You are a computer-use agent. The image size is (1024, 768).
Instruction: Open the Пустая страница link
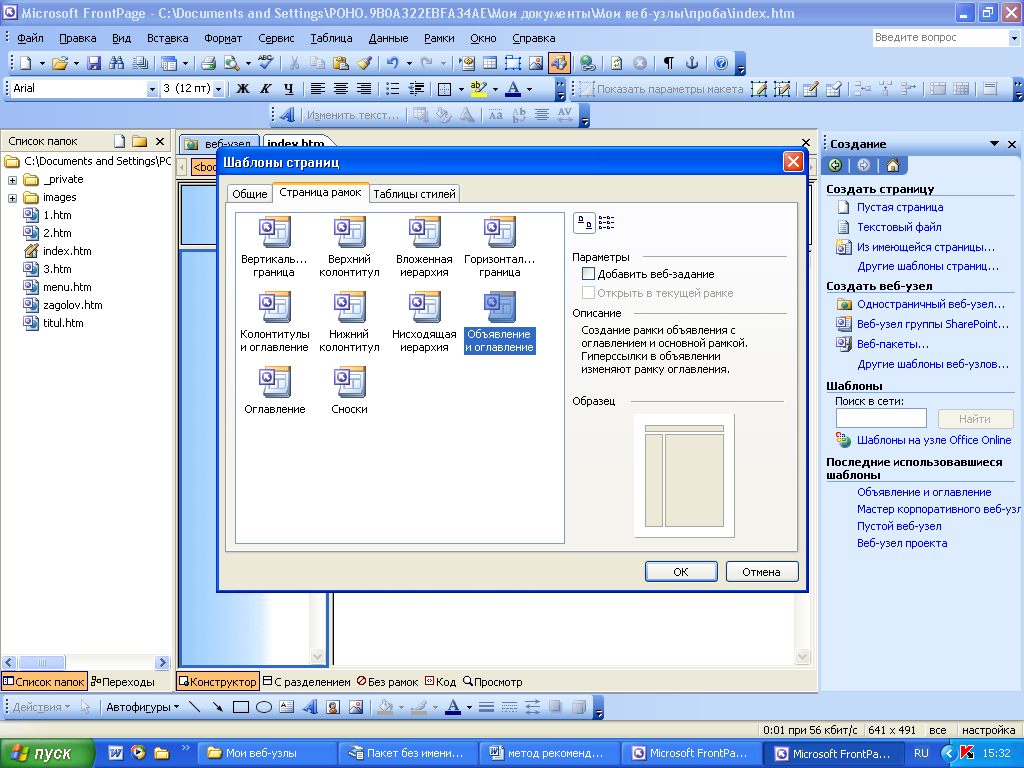click(900, 207)
